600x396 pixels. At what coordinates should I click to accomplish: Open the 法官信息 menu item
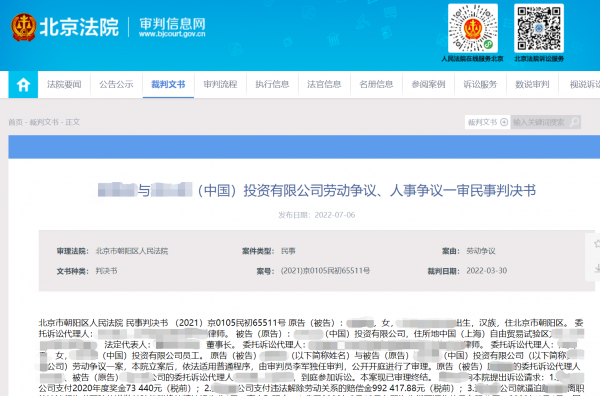(324, 84)
